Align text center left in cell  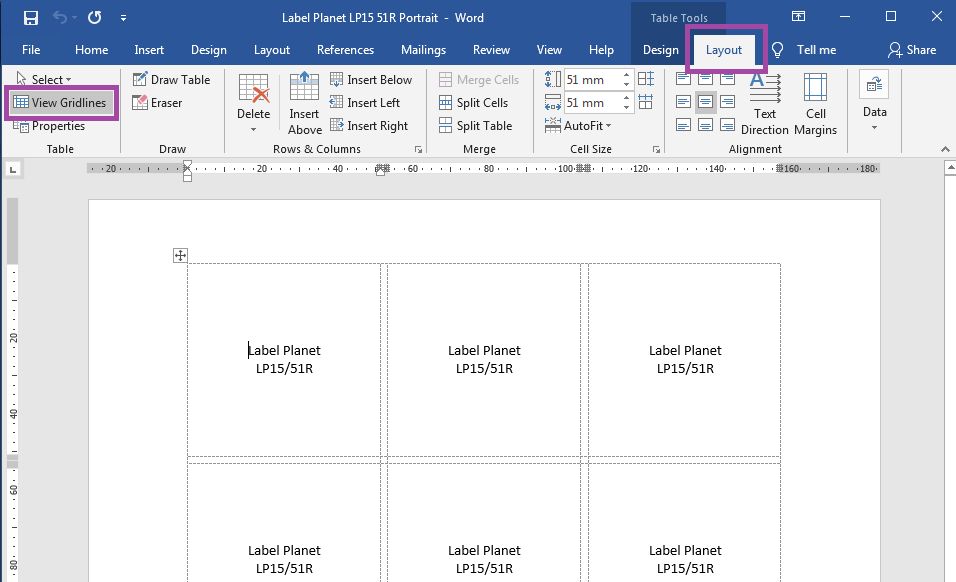point(683,102)
